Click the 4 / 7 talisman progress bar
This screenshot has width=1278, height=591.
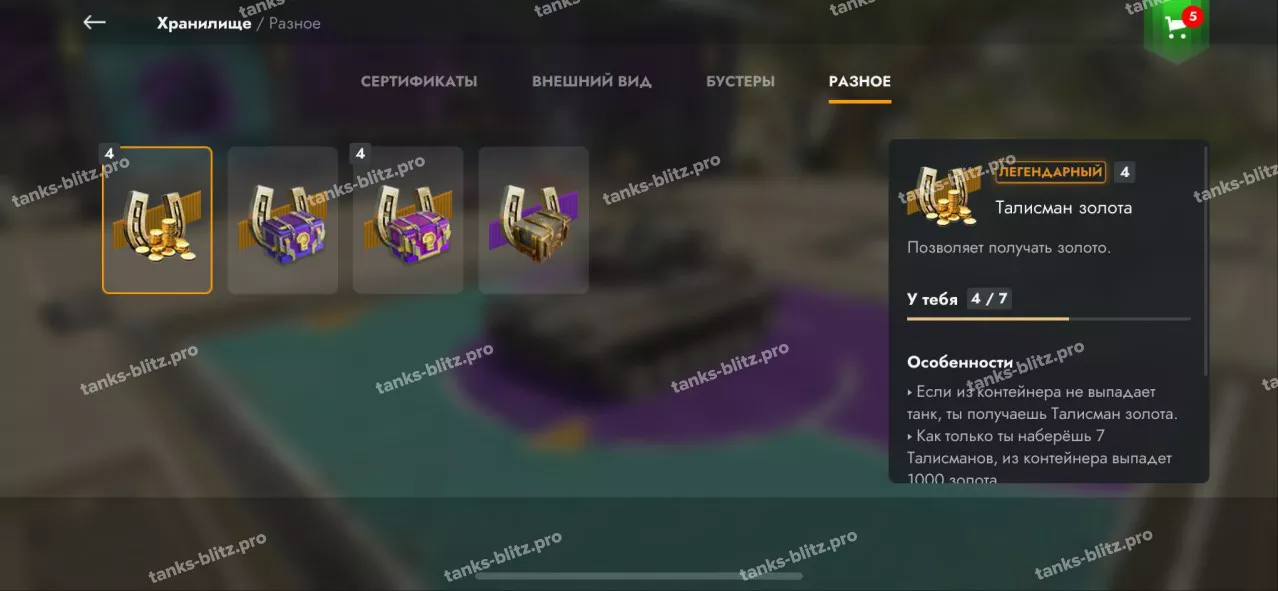click(1049, 319)
